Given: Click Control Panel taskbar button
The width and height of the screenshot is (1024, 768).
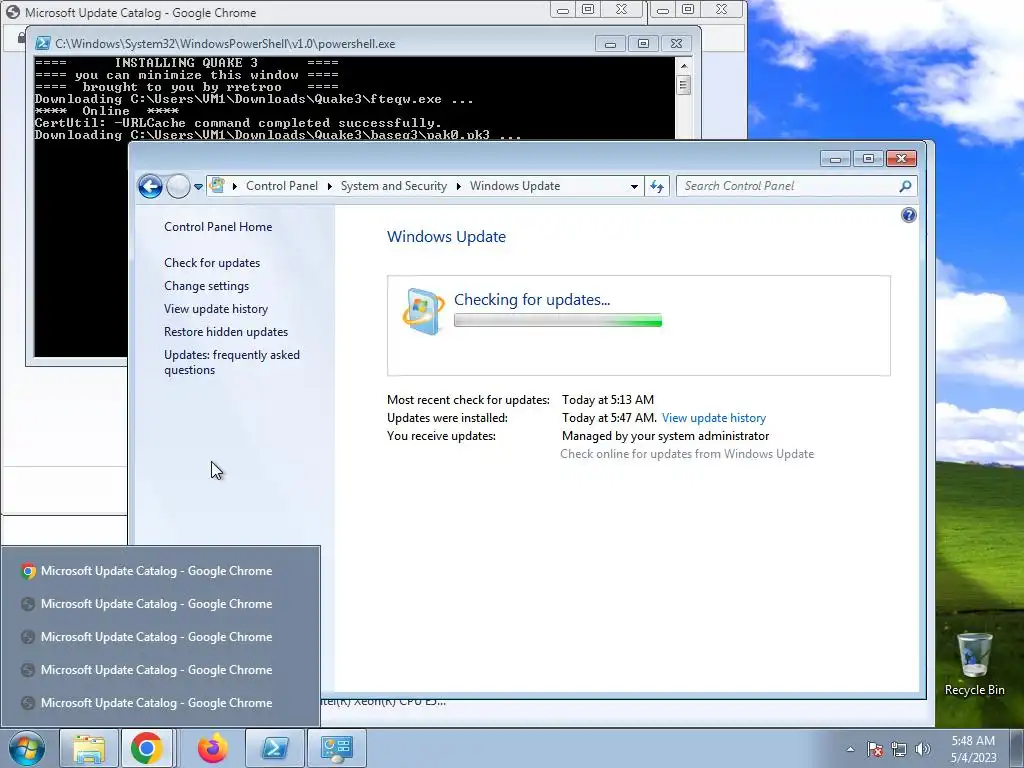Looking at the screenshot, I should [x=336, y=748].
